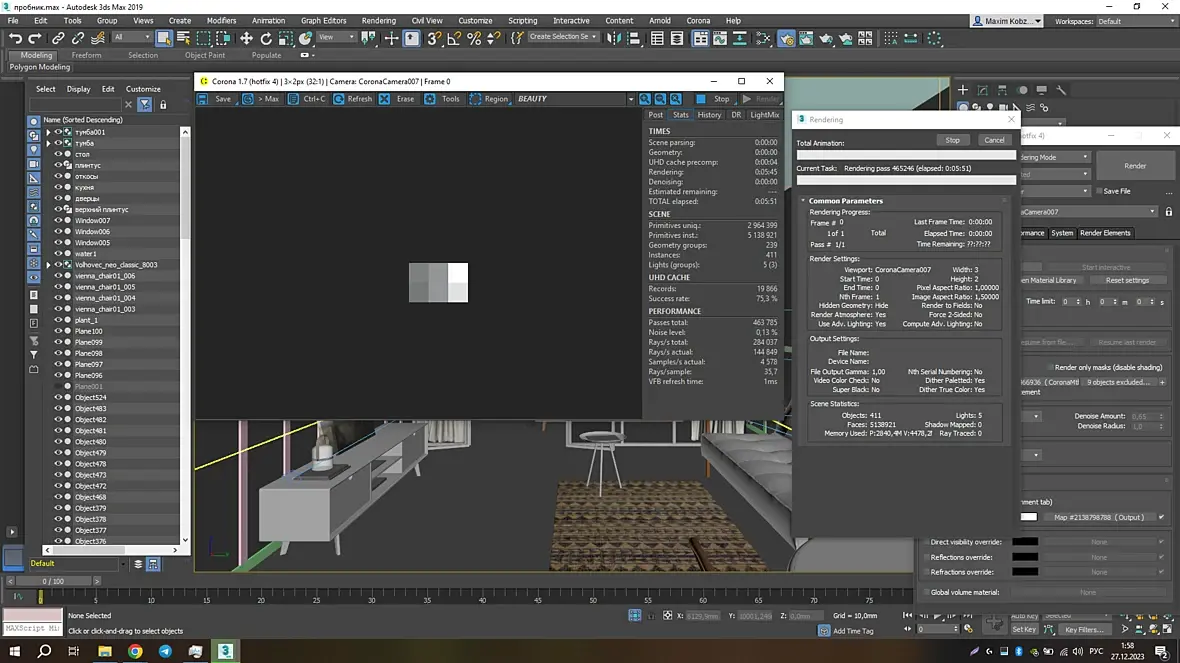Open Tools in Corona frame buffer toolbar
The height and width of the screenshot is (663, 1180).
point(443,99)
